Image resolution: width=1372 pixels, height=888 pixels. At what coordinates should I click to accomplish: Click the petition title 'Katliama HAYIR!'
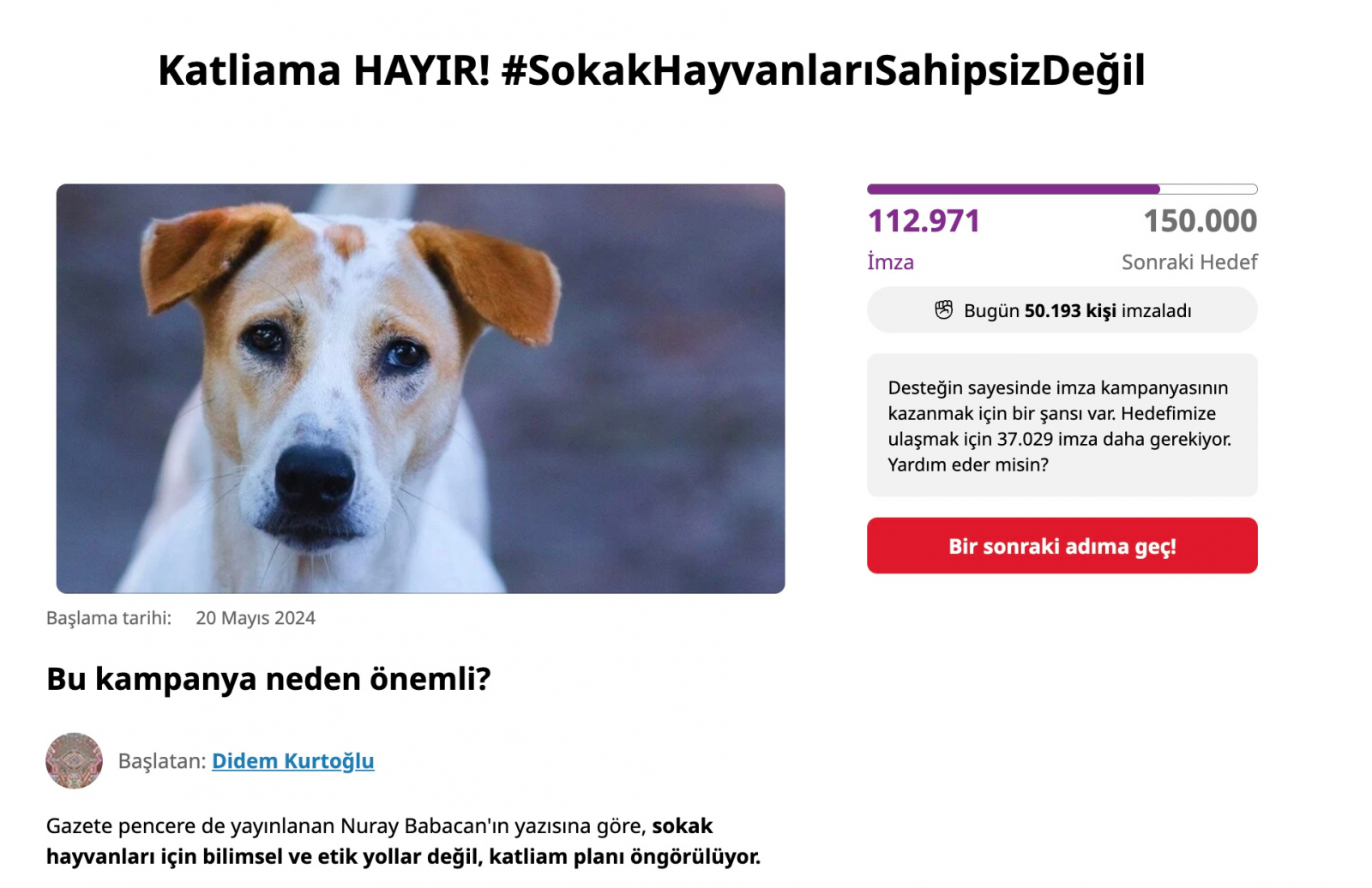(x=324, y=70)
